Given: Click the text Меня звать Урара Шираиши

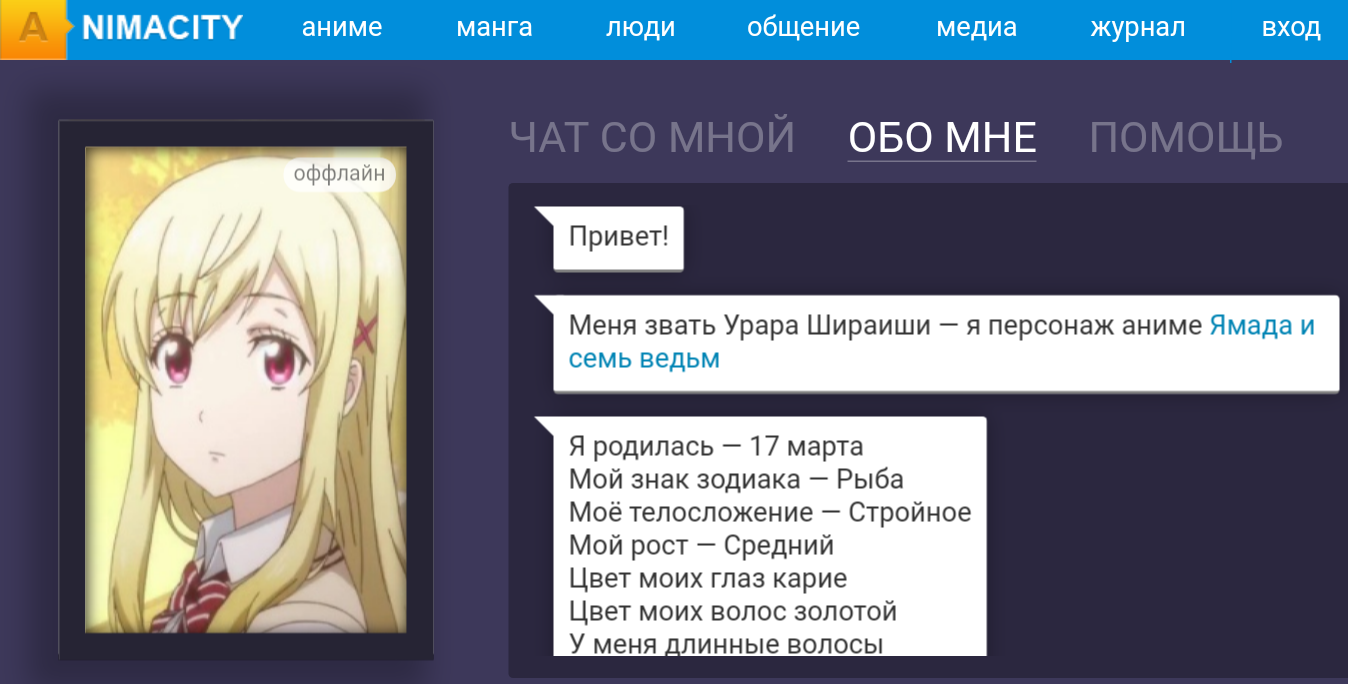Looking at the screenshot, I should 750,326.
